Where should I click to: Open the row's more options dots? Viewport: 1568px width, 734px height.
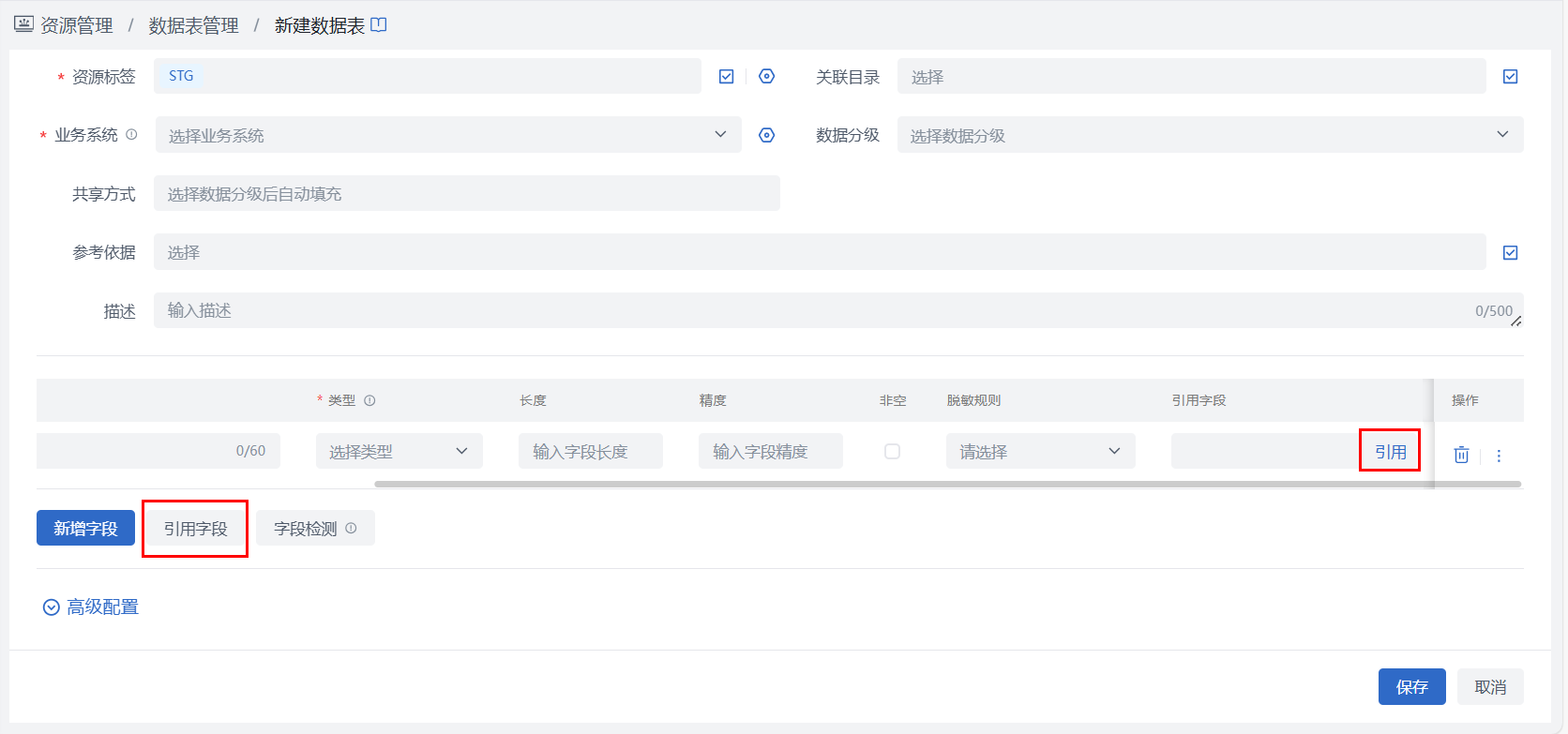tap(1499, 456)
